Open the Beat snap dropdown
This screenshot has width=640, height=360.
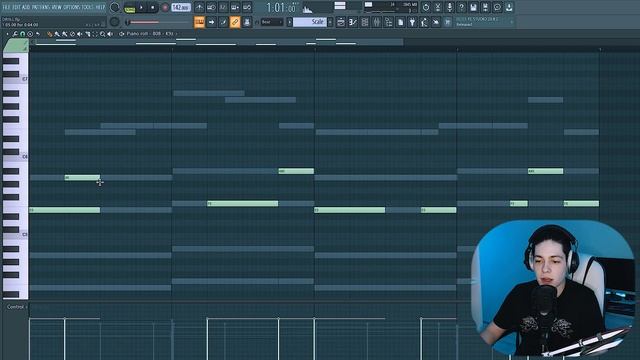click(272, 22)
